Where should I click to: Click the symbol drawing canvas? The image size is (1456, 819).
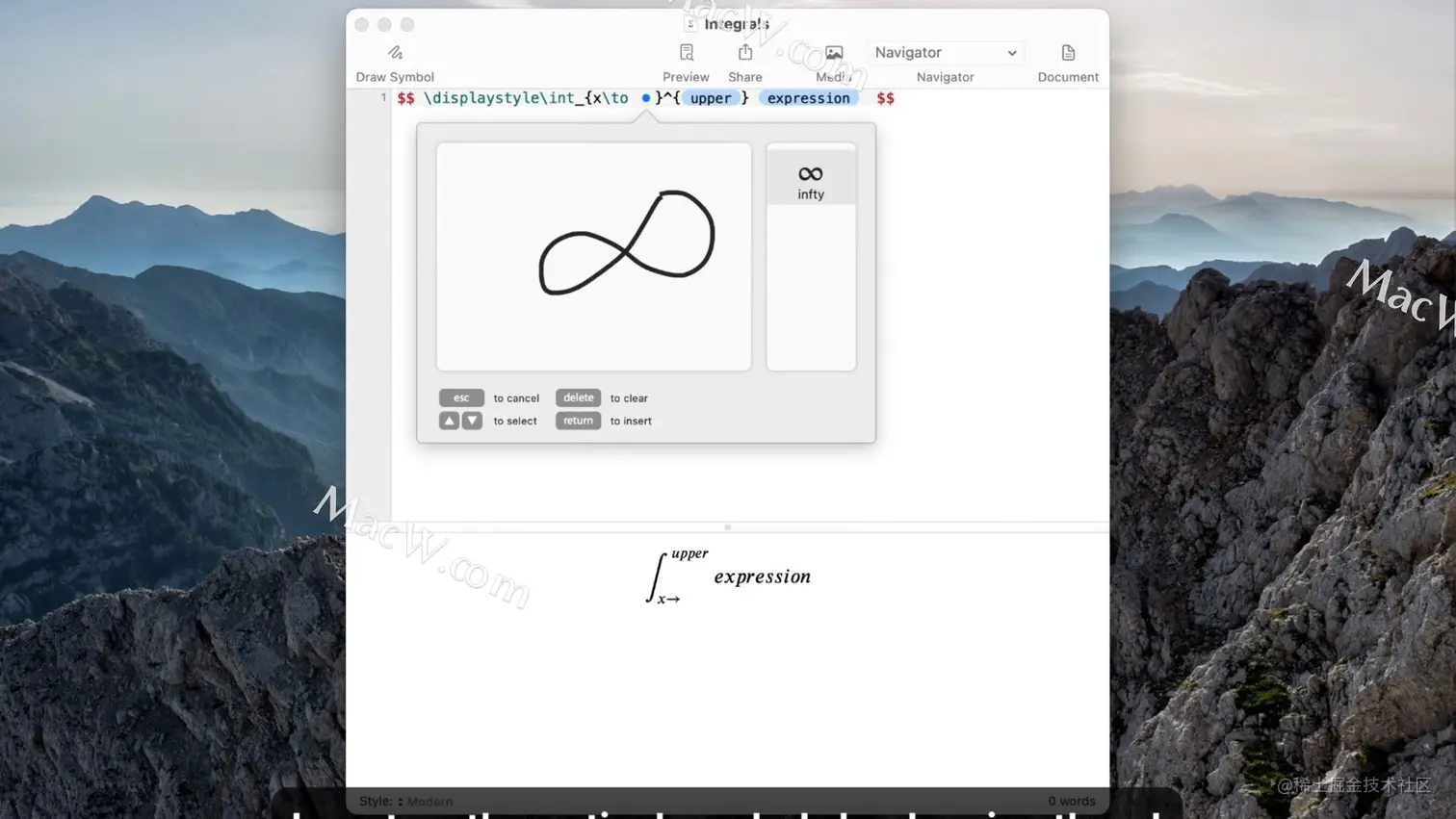(594, 257)
